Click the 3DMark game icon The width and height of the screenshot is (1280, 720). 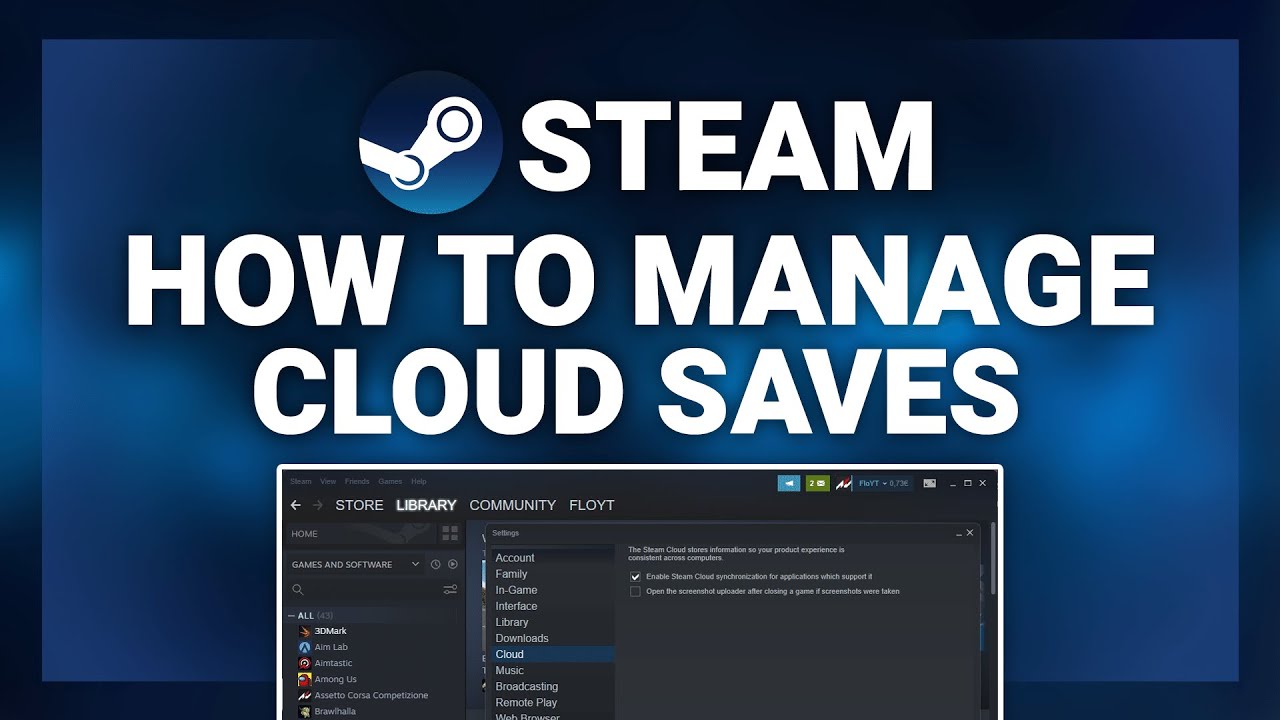(x=305, y=631)
